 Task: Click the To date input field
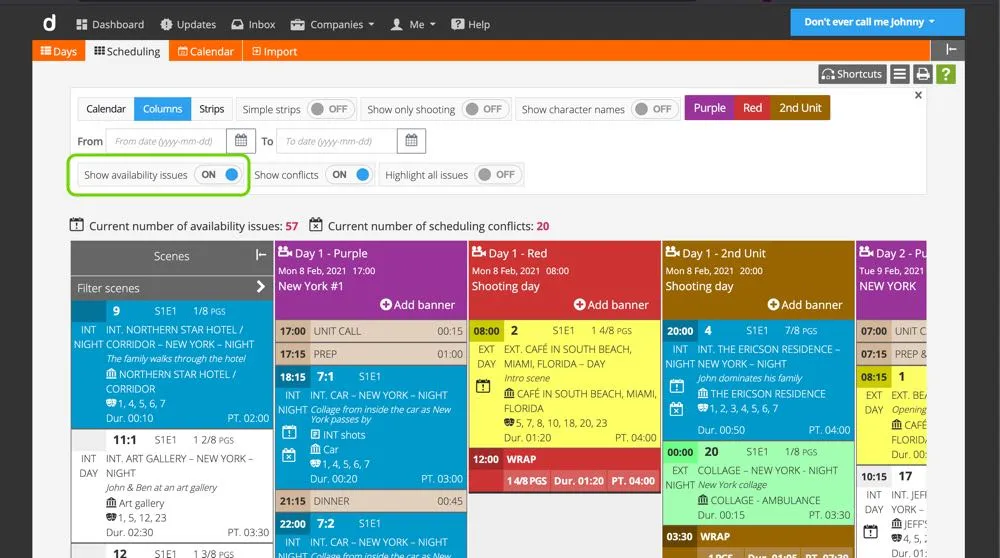coord(337,141)
